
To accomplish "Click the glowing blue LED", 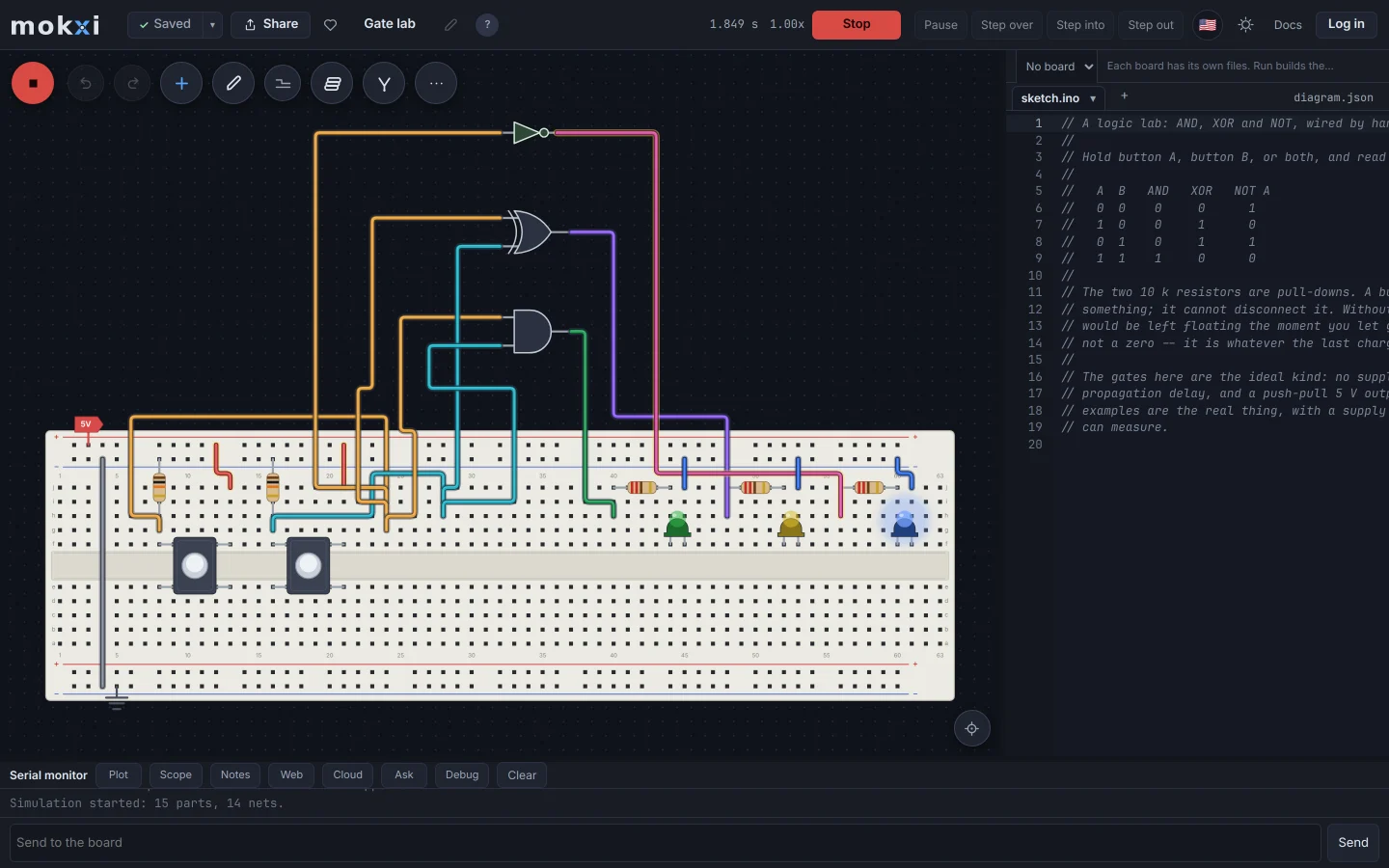I will pyautogui.click(x=905, y=526).
